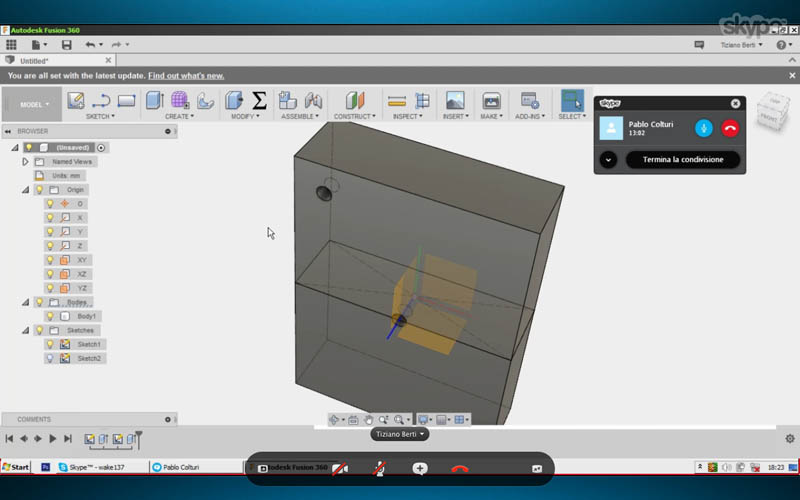Viewport: 800px width, 500px height.
Task: Click the Pan hand icon
Action: coord(368,419)
